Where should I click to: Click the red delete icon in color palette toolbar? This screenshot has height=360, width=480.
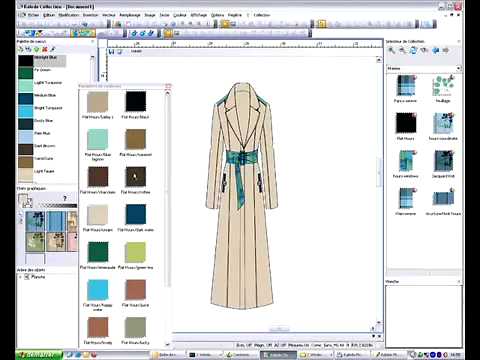(x=45, y=50)
